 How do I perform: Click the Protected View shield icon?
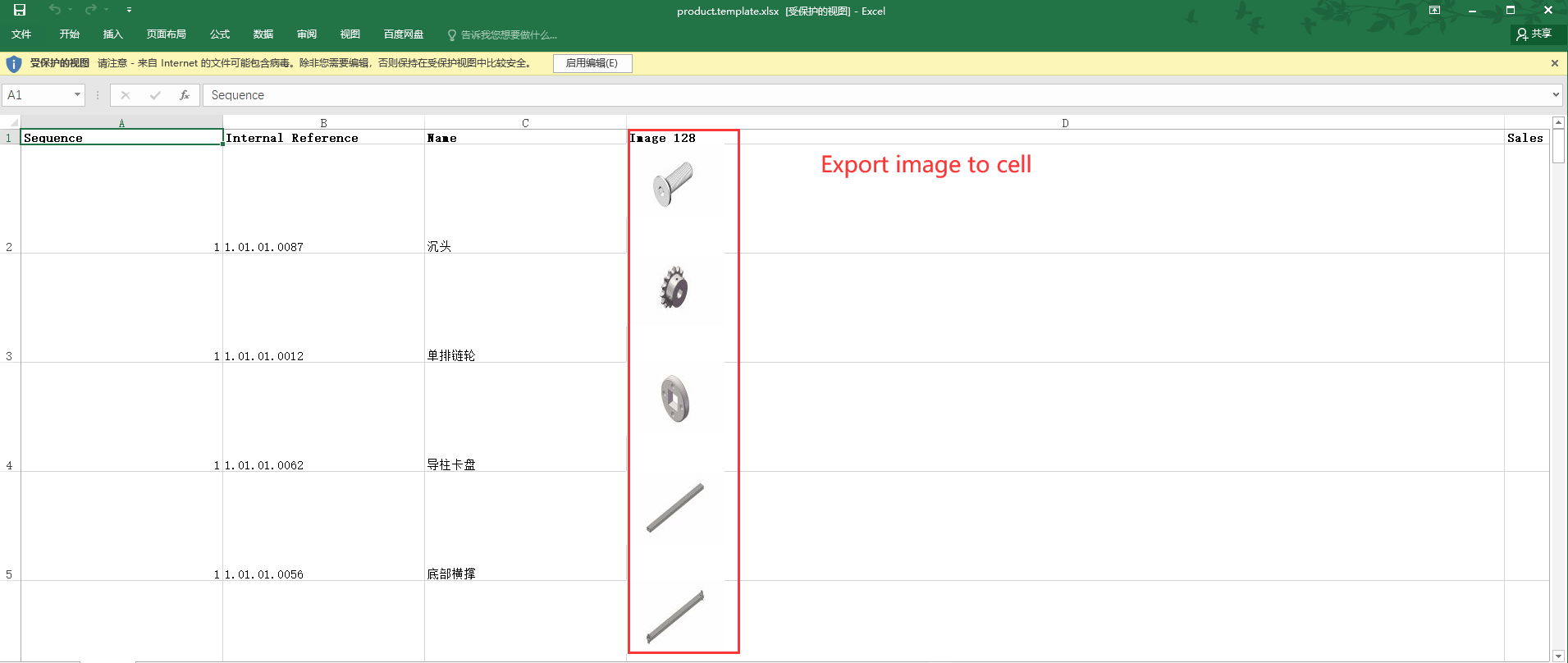point(13,63)
